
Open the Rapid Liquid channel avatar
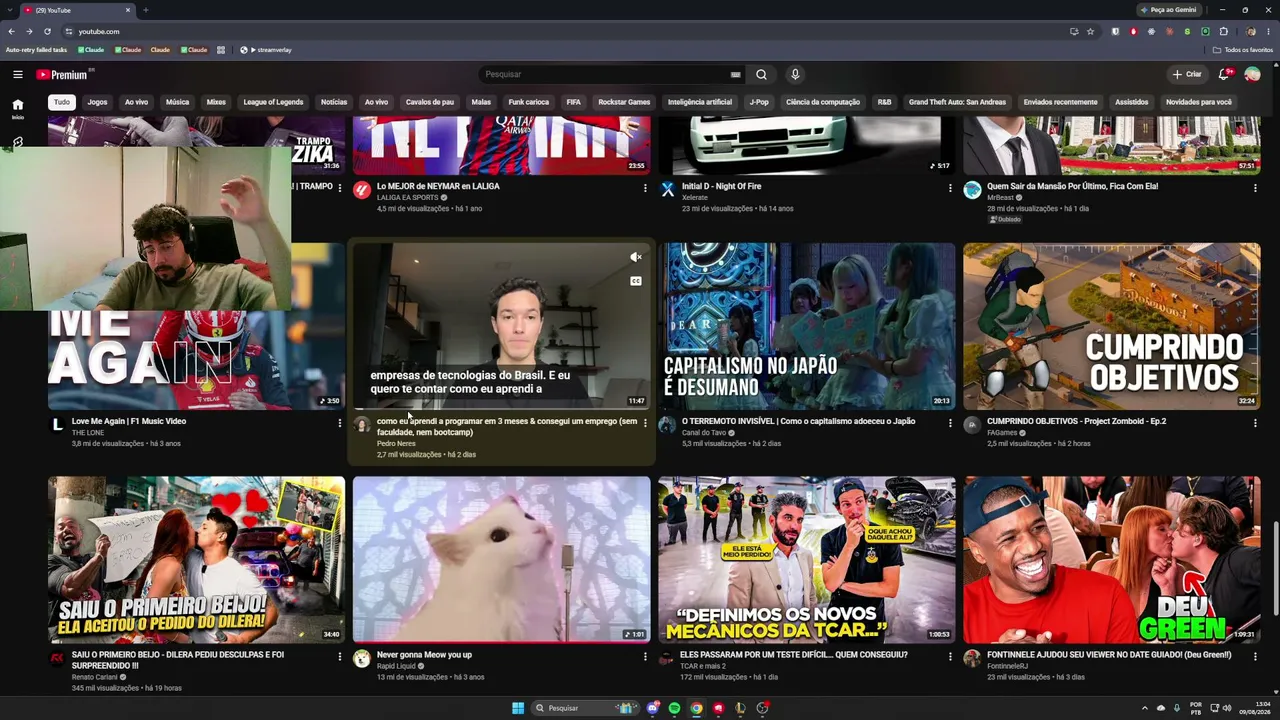[x=362, y=659]
